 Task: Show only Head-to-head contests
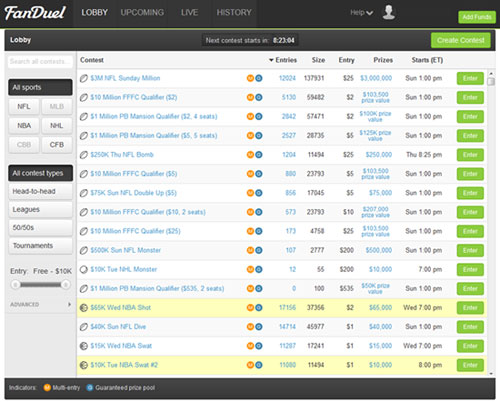pyautogui.click(x=40, y=191)
